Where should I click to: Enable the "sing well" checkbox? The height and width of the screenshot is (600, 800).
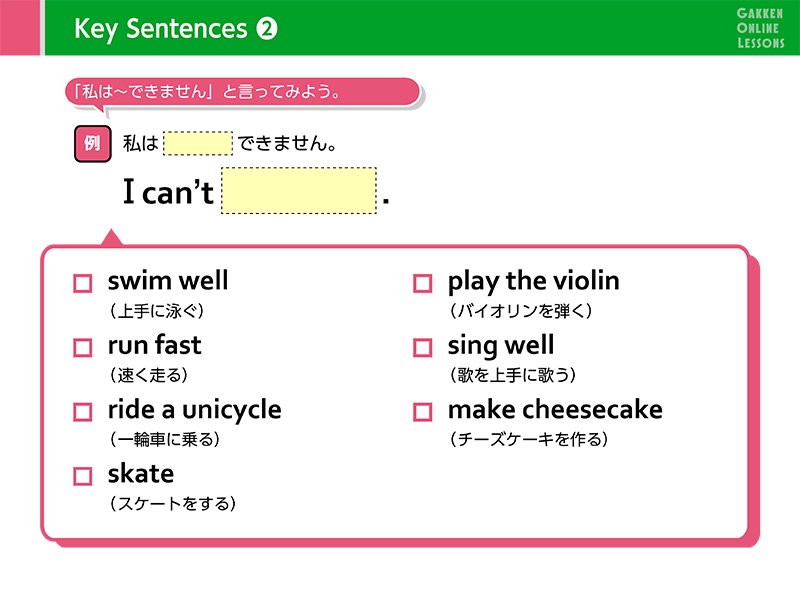coord(423,348)
